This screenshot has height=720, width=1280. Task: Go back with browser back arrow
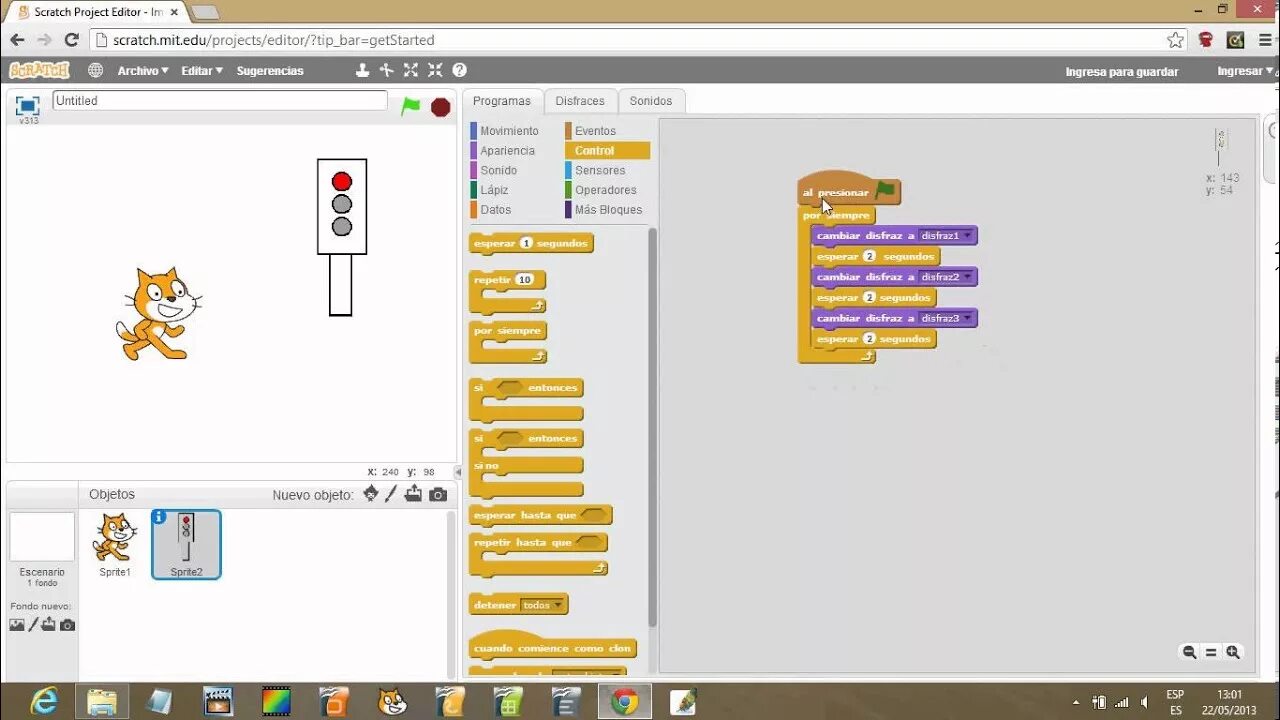(17, 40)
